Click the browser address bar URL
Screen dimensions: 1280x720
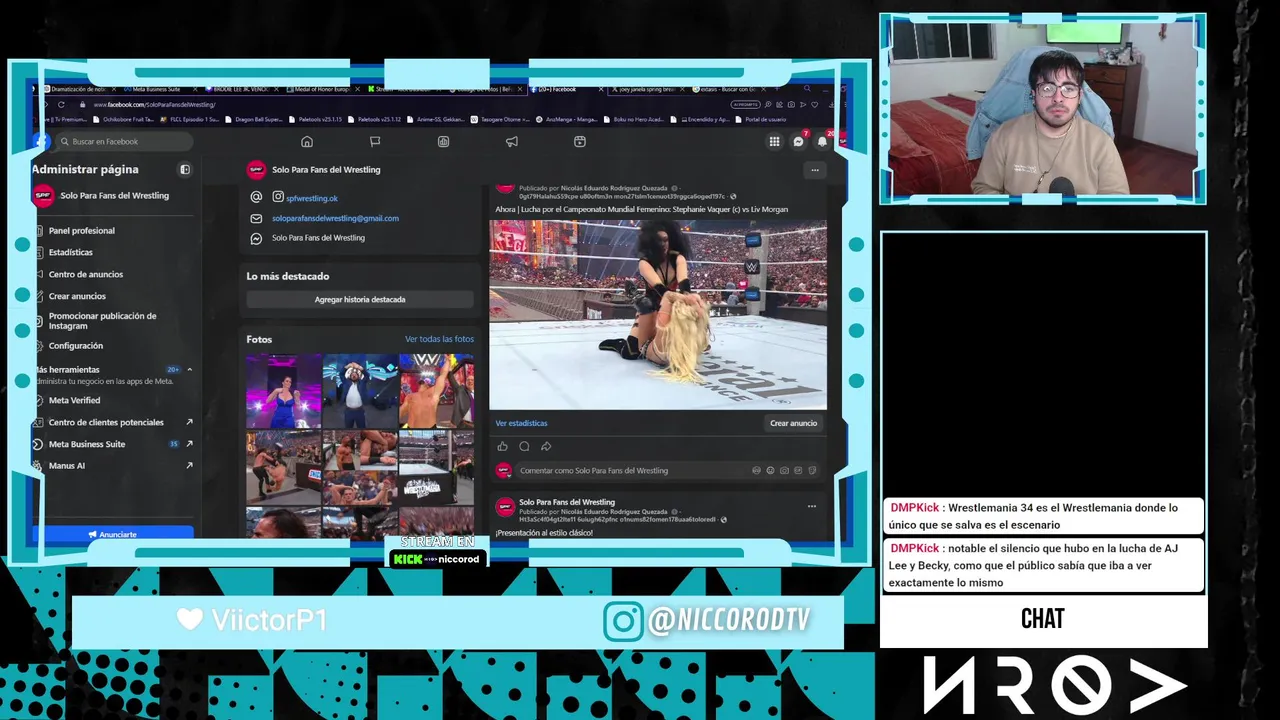155,104
